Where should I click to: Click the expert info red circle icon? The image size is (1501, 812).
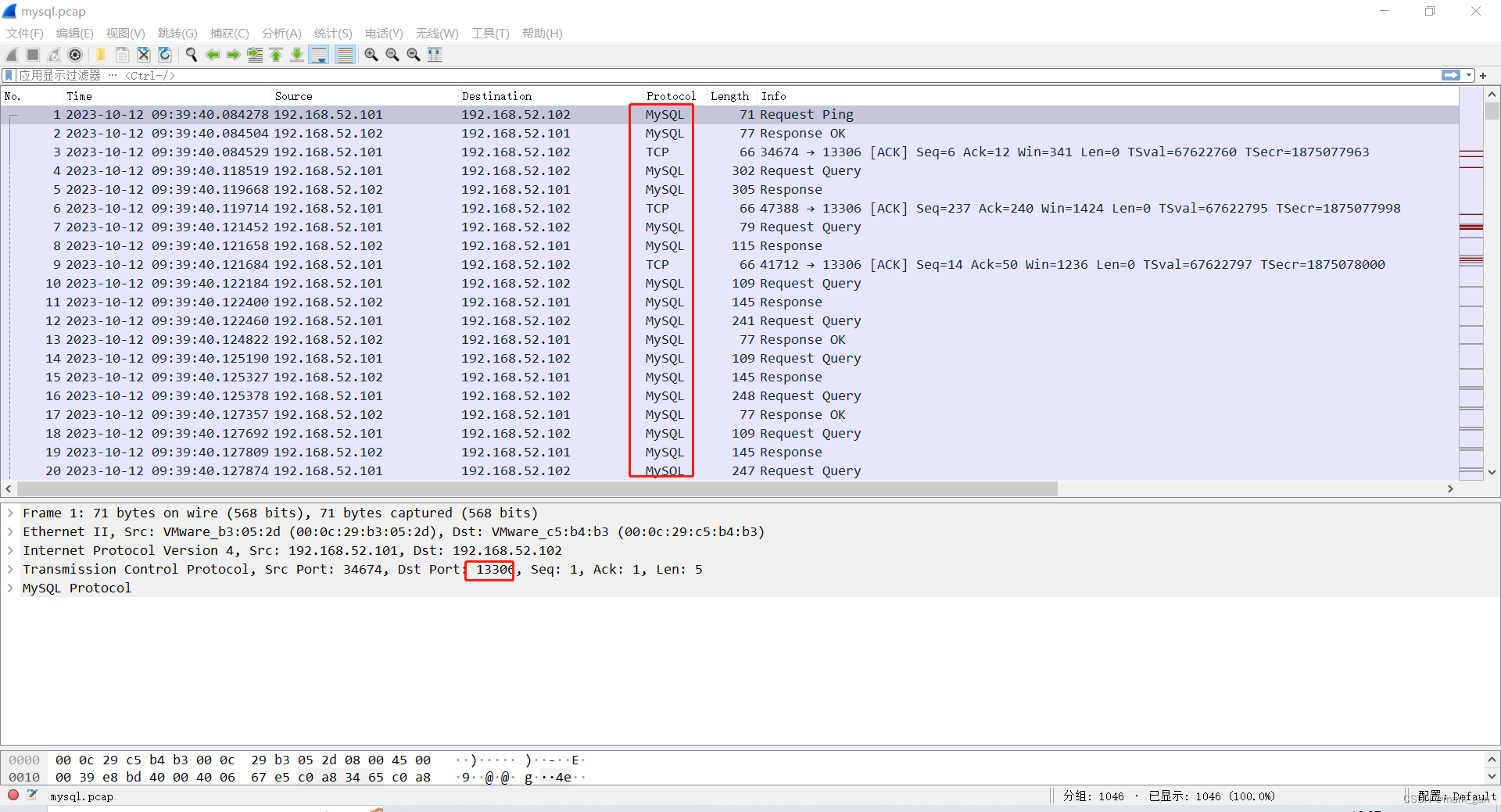[x=13, y=796]
